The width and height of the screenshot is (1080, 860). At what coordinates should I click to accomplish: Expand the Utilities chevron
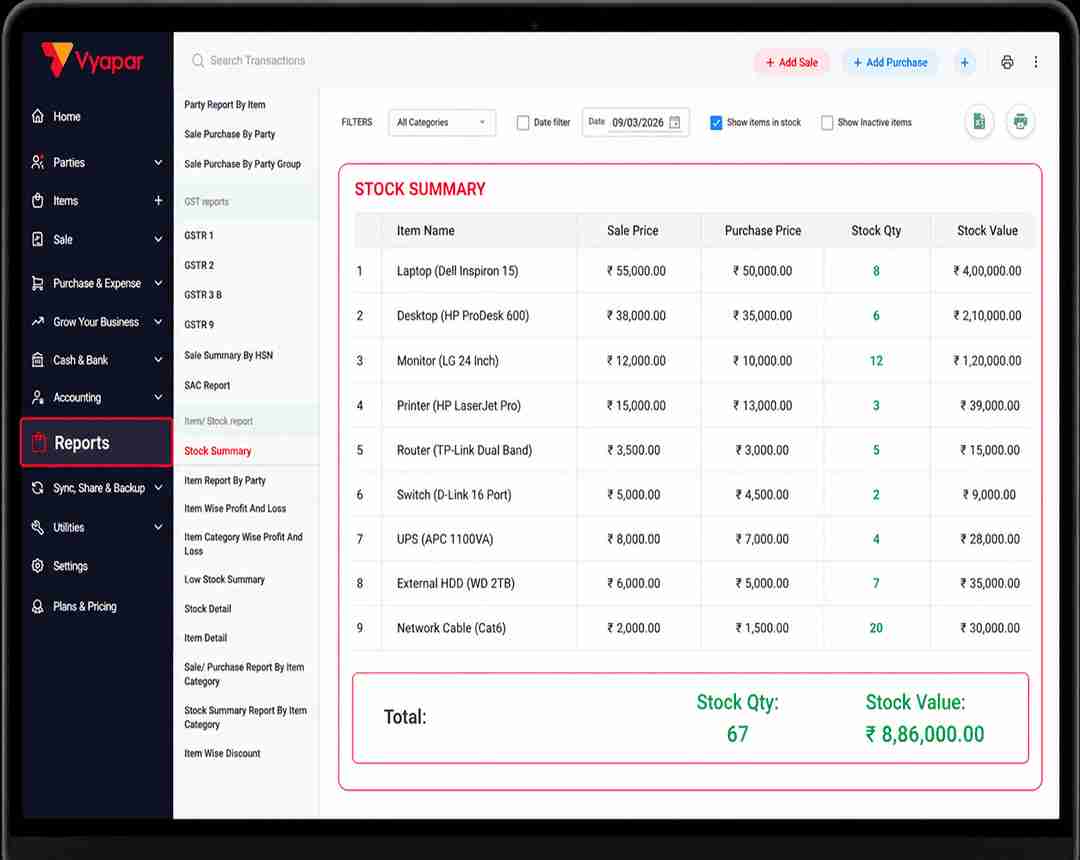coord(158,527)
